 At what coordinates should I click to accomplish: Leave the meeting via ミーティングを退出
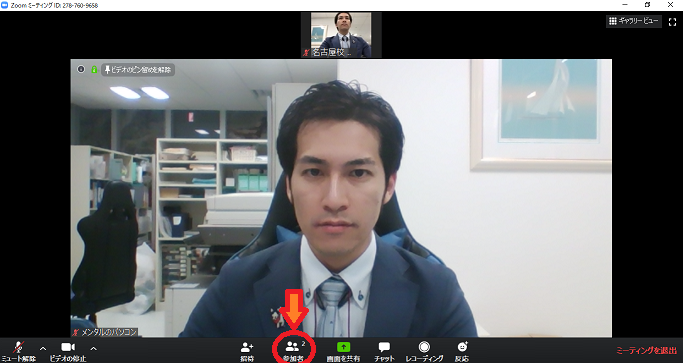click(646, 350)
